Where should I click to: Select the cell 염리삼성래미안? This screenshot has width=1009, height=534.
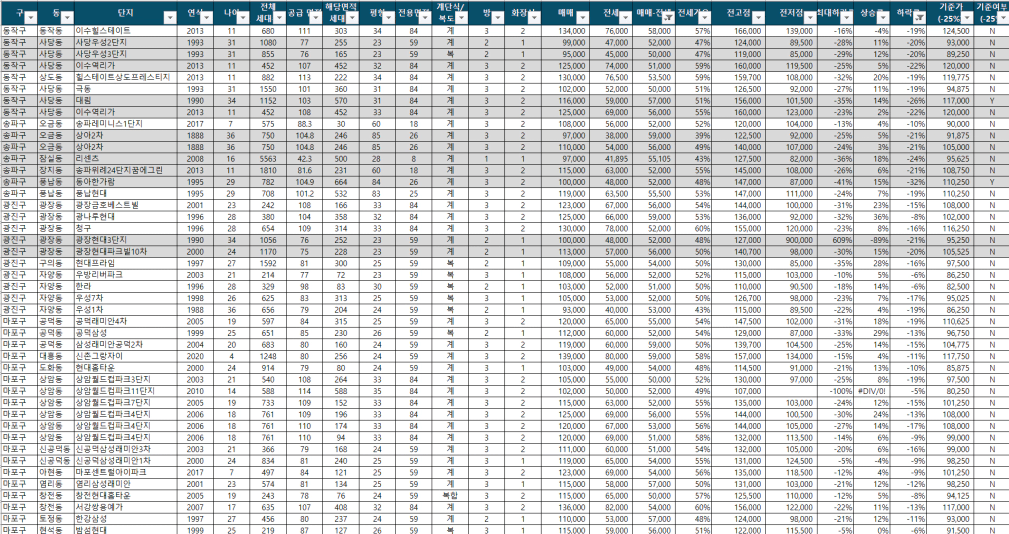(x=125, y=484)
